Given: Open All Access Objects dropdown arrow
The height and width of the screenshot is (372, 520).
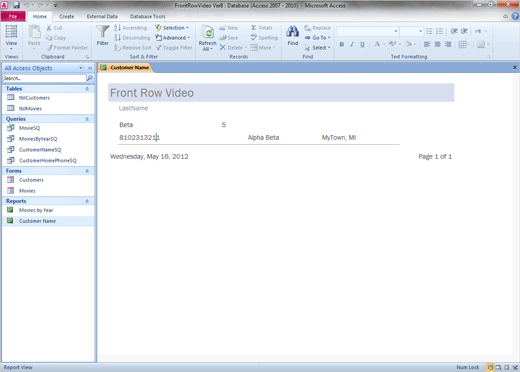Looking at the screenshot, I should click(x=81, y=68).
